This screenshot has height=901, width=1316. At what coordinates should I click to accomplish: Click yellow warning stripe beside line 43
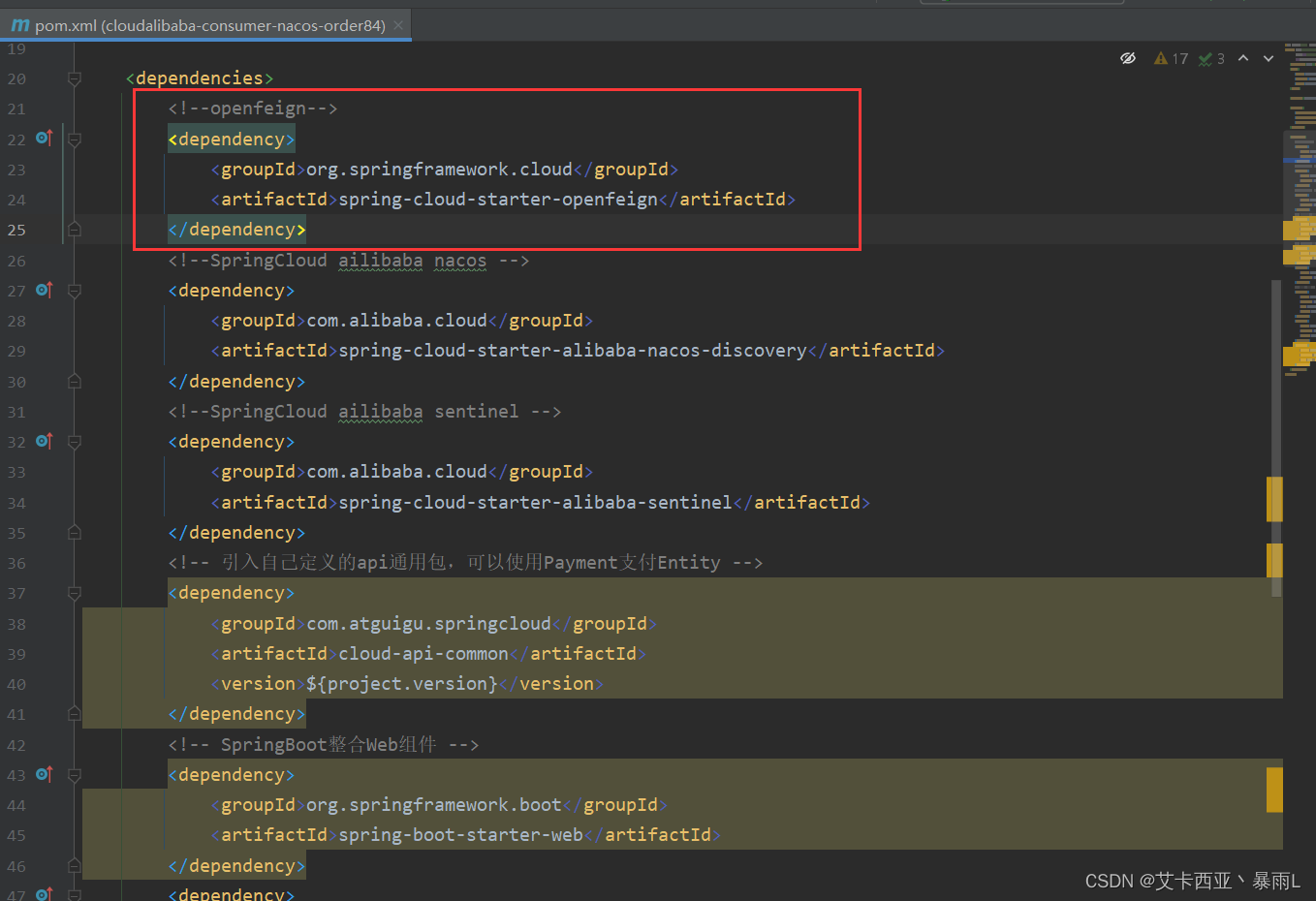coord(1274,790)
